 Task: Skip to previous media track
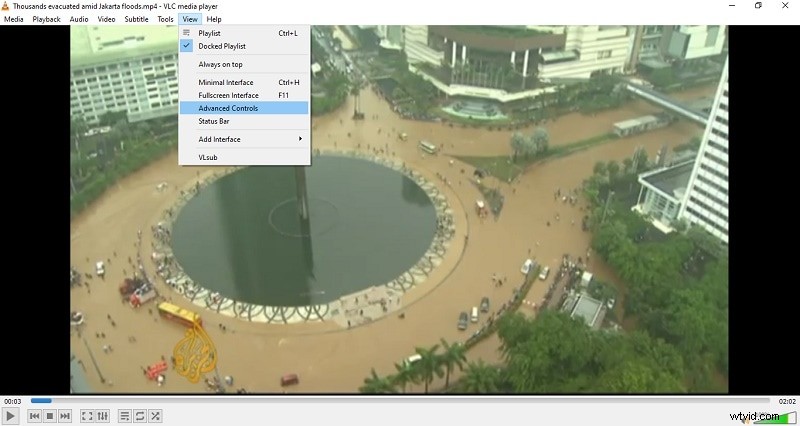tap(34, 416)
